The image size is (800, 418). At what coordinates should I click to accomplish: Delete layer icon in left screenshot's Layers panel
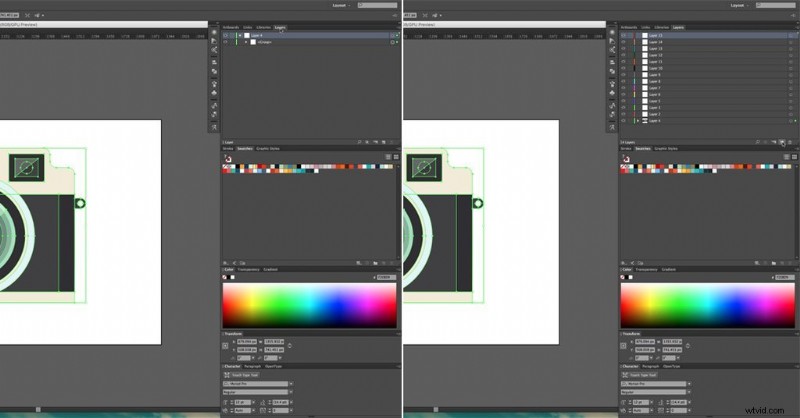[x=392, y=142]
